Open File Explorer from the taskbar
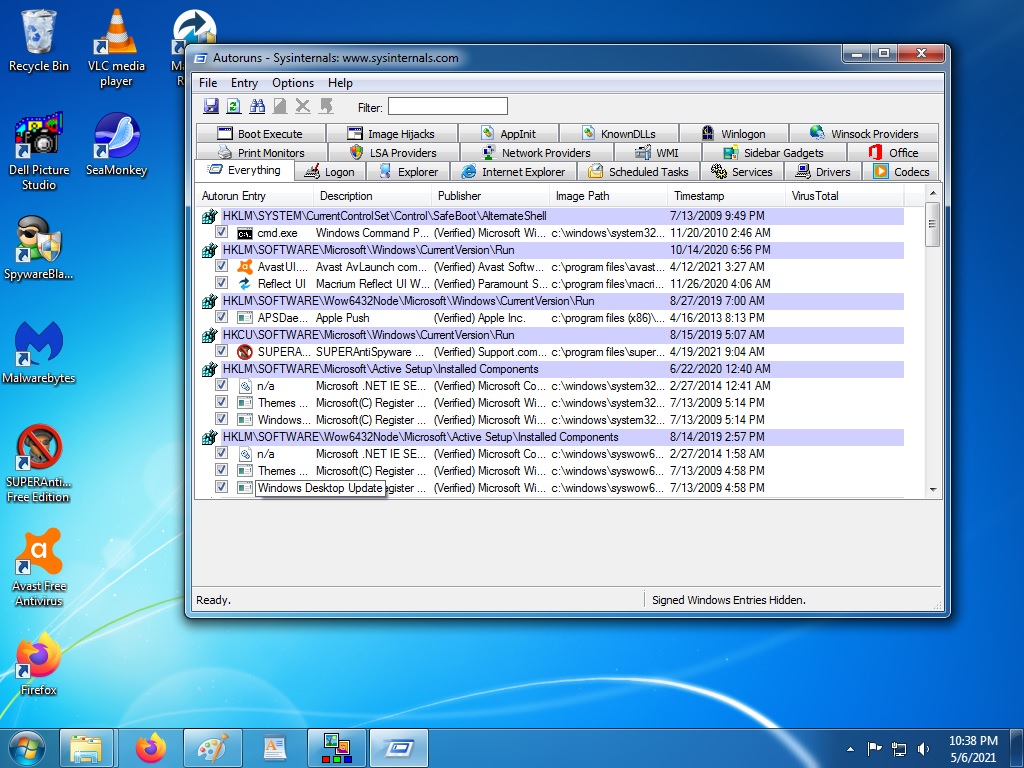Image resolution: width=1024 pixels, height=768 pixels. (86, 748)
